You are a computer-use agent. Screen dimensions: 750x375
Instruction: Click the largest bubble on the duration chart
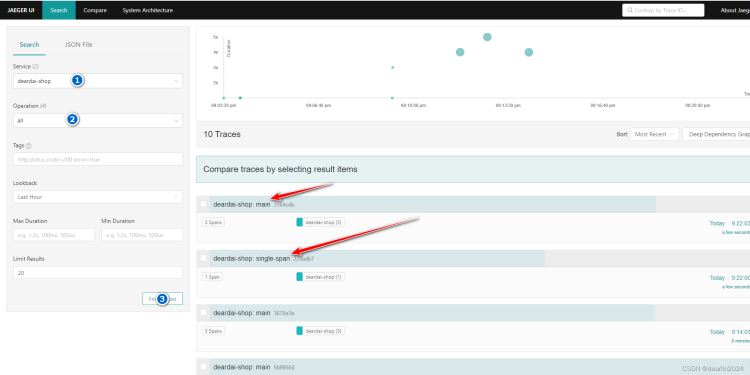[487, 37]
